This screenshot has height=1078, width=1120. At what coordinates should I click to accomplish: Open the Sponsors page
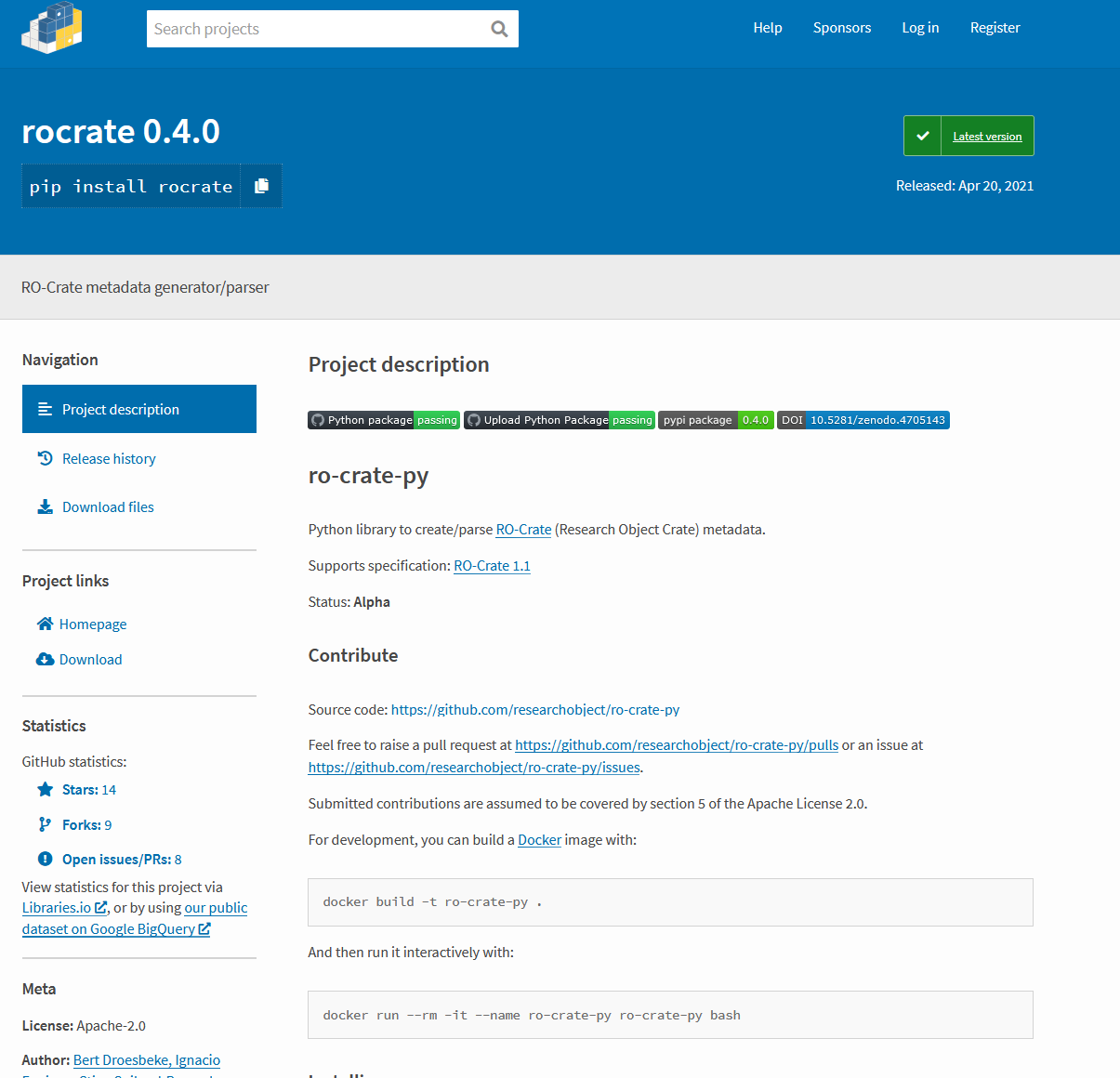pos(842,28)
